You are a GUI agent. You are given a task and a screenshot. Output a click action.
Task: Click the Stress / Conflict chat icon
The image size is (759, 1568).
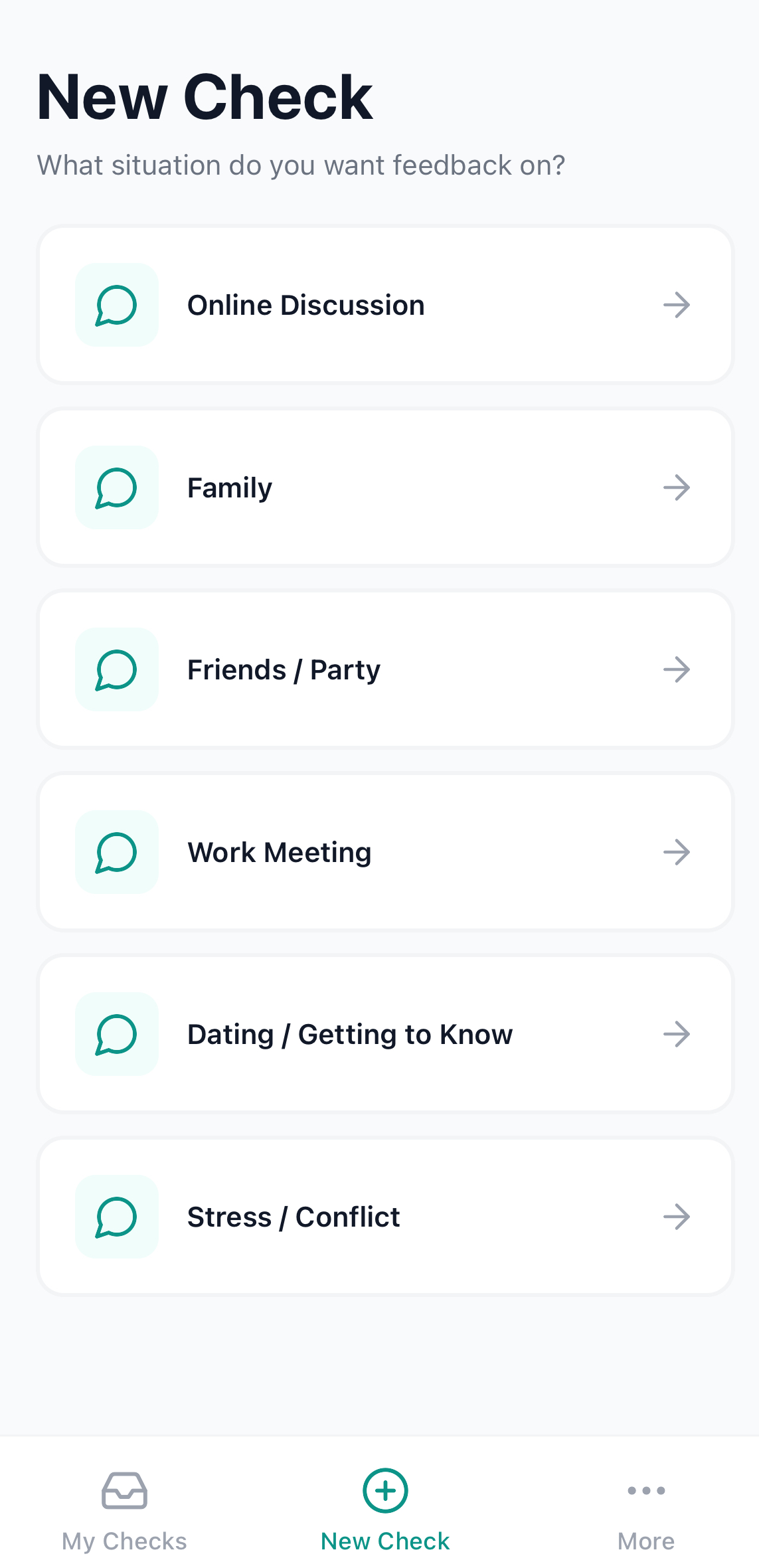coord(117,1217)
